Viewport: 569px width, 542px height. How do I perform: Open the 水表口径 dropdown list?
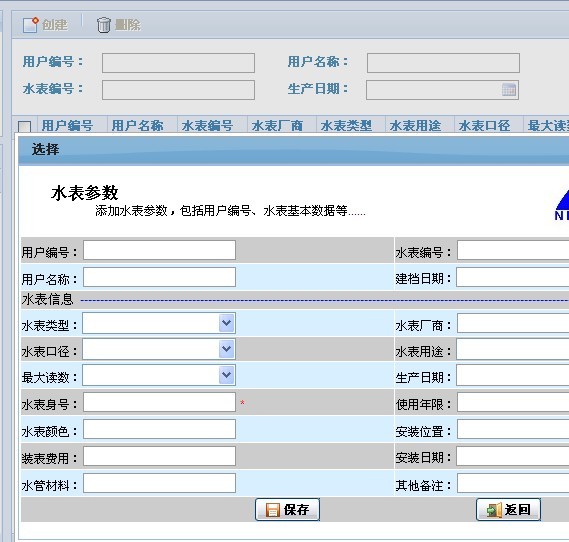click(x=227, y=349)
